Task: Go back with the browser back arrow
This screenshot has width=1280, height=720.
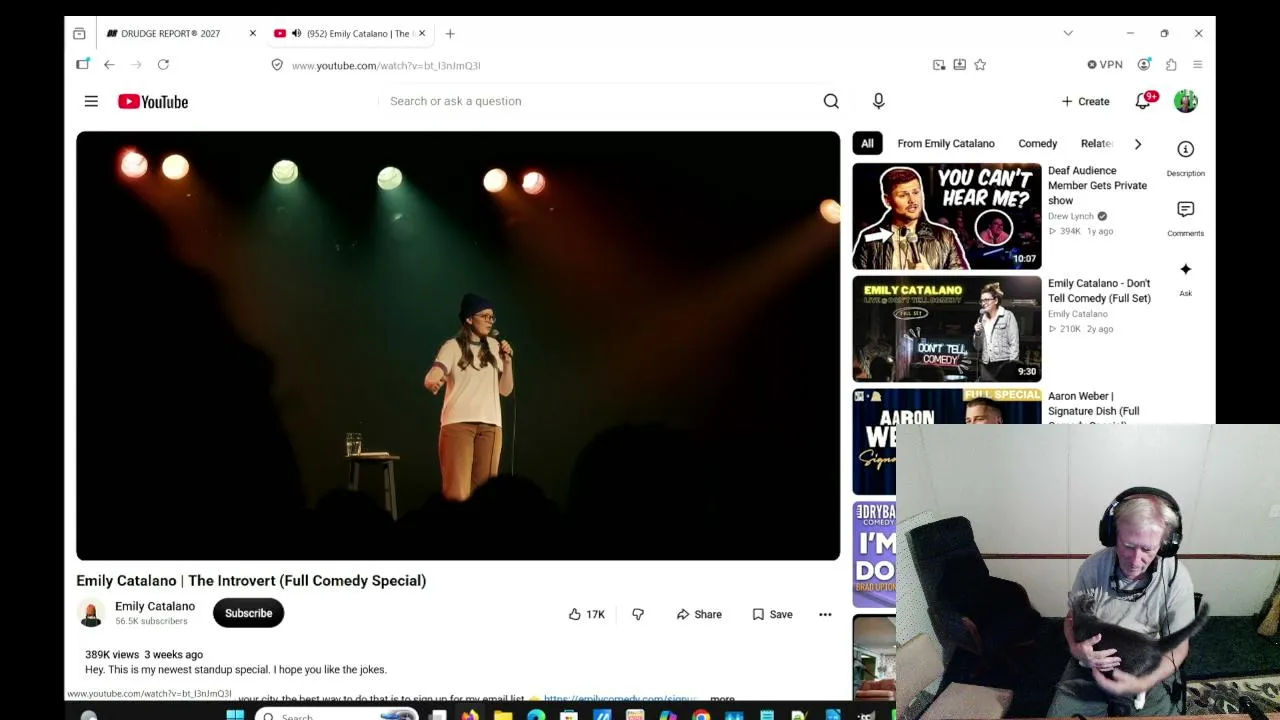Action: tap(109, 65)
